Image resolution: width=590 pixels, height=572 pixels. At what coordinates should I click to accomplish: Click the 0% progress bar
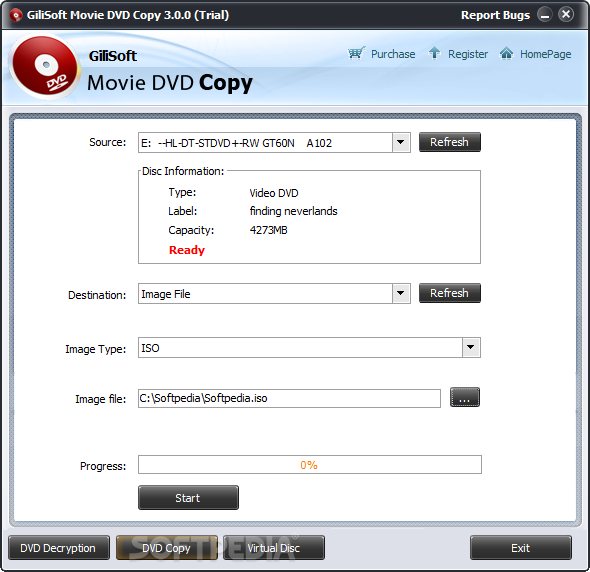[310, 465]
